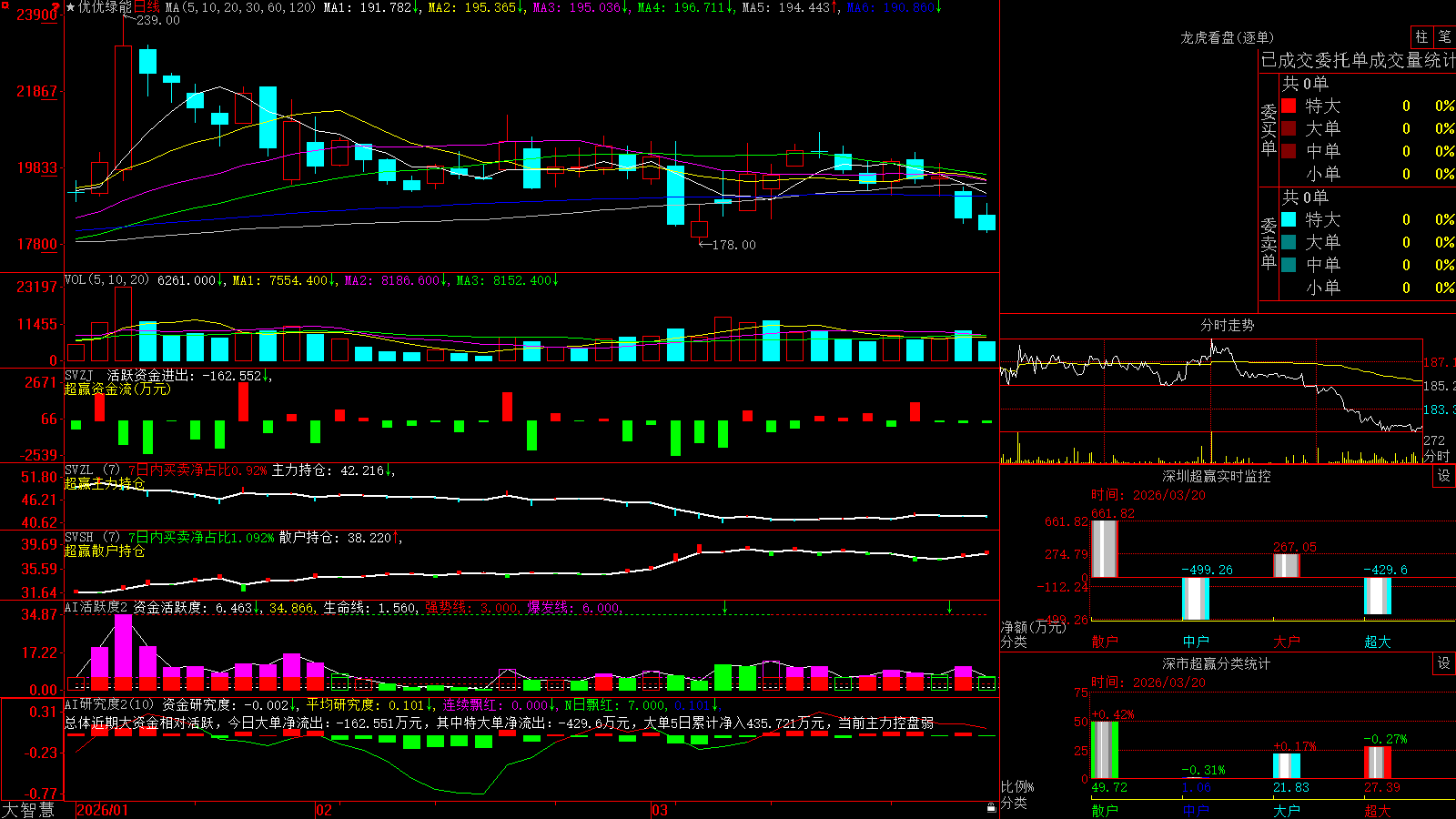Screen dimensions: 1456x819
Task: Click the MA(5,10,20,30,60,120) indicator label
Action: coord(240,7)
